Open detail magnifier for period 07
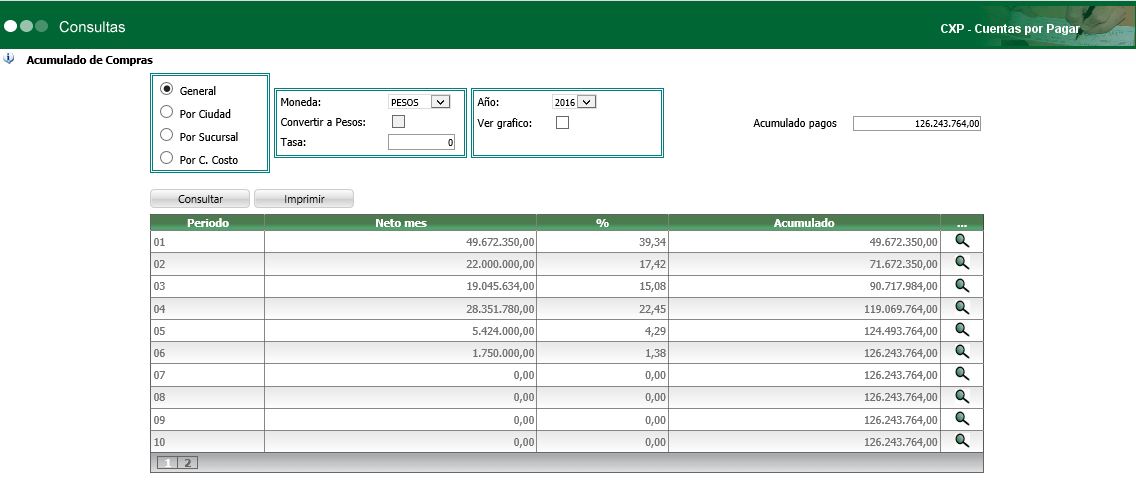The width and height of the screenshot is (1136, 504). 961,374
